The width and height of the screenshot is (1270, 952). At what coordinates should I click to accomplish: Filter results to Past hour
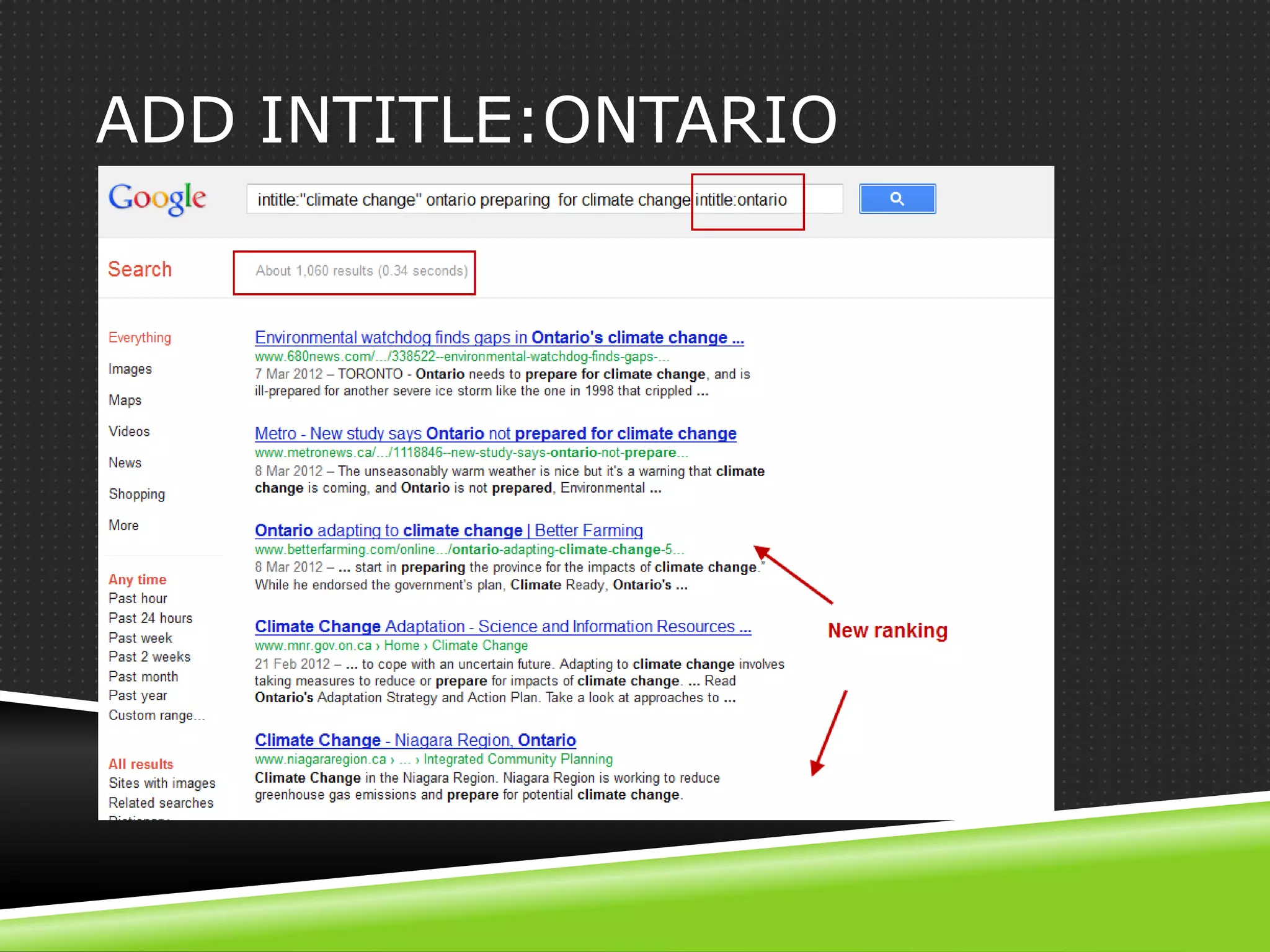click(x=138, y=598)
